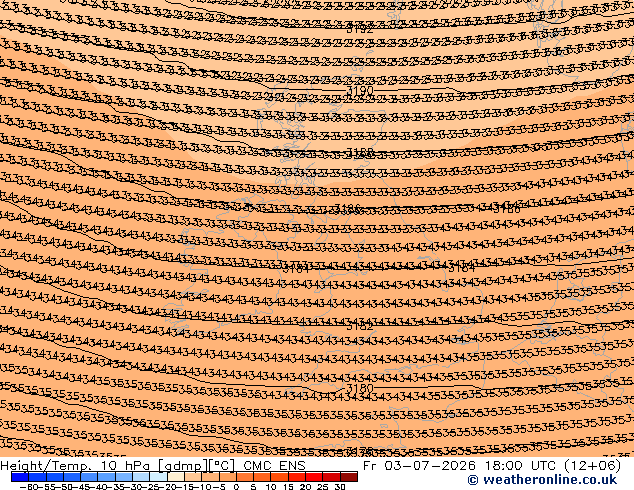
Task: Select the 3182 contour height label
Action: tap(360, 326)
